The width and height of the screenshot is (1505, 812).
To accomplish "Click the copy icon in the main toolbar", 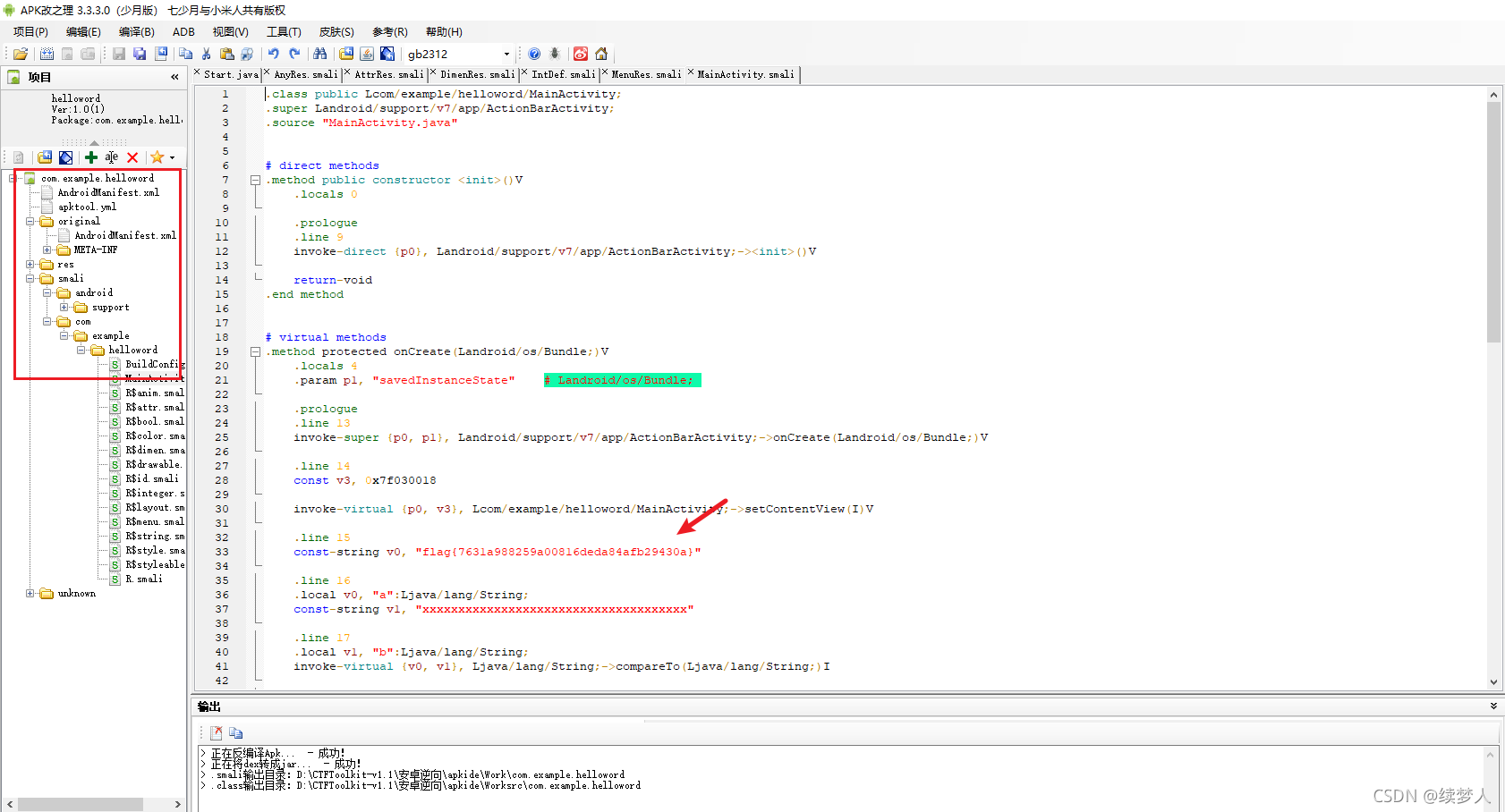I will point(186,54).
